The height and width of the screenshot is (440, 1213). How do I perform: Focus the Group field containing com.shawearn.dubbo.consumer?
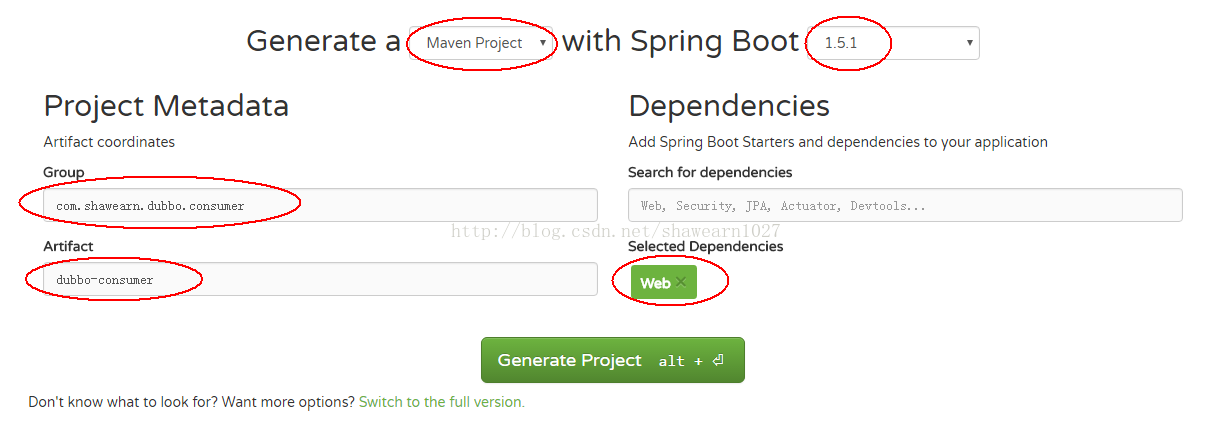click(320, 205)
